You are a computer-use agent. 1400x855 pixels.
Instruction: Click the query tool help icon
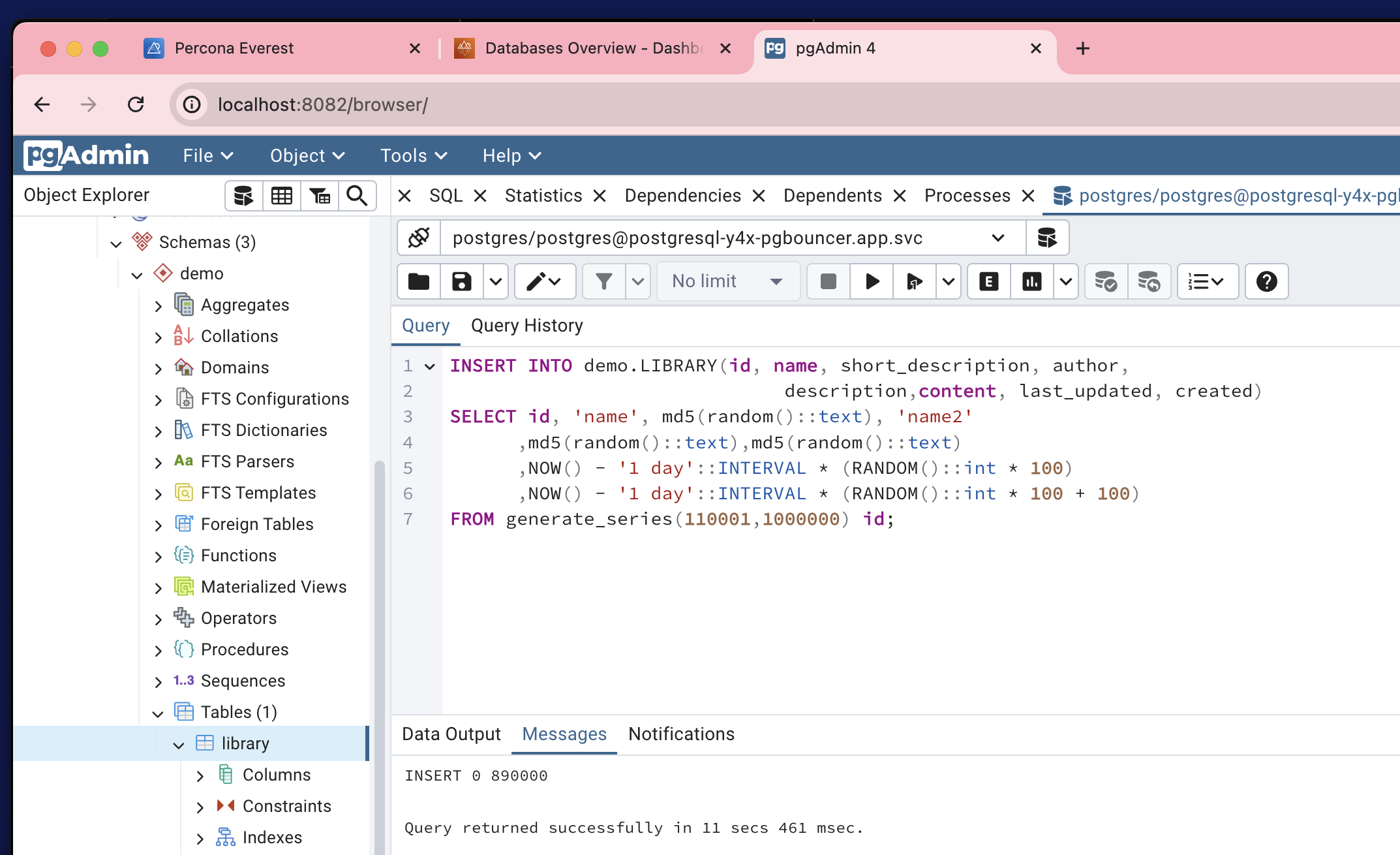point(1266,282)
